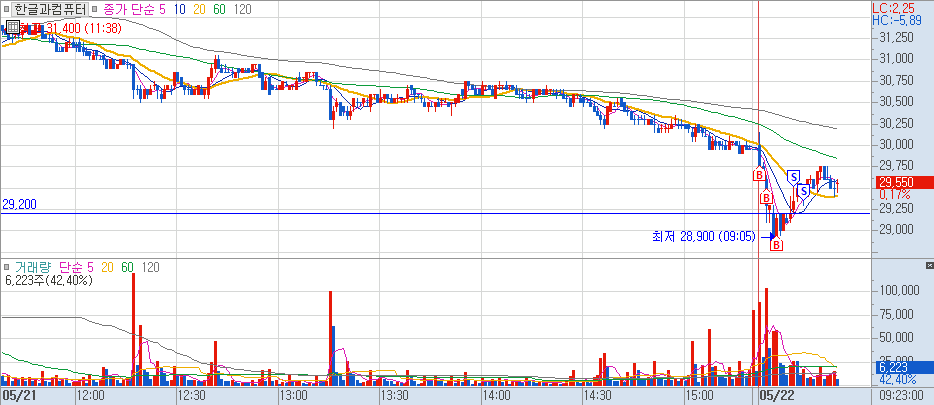Viewport: 934px width, 405px height.
Task: Click the red 29,550 current price tag
Action: [x=904, y=183]
